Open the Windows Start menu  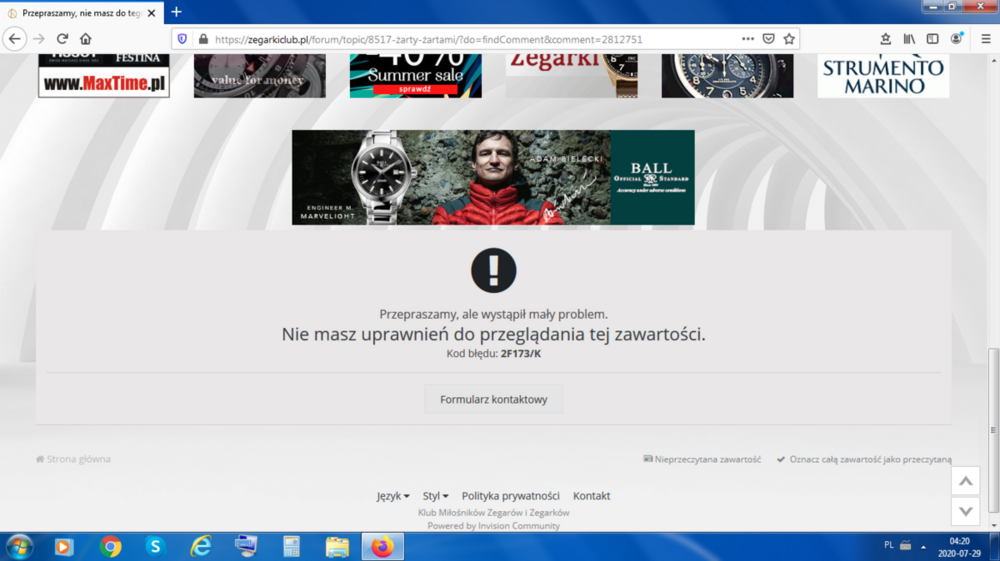point(20,547)
